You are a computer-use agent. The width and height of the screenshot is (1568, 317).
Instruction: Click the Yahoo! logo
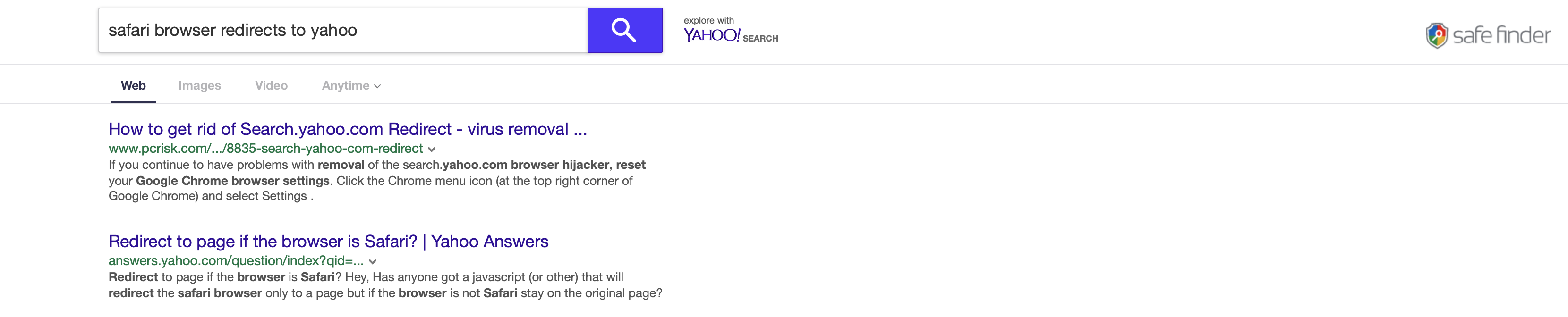click(x=711, y=36)
